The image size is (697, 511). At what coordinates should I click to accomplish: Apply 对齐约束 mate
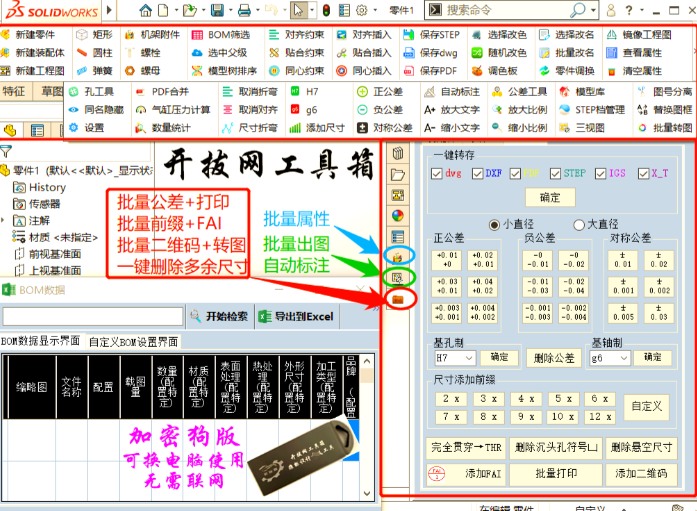(x=297, y=35)
